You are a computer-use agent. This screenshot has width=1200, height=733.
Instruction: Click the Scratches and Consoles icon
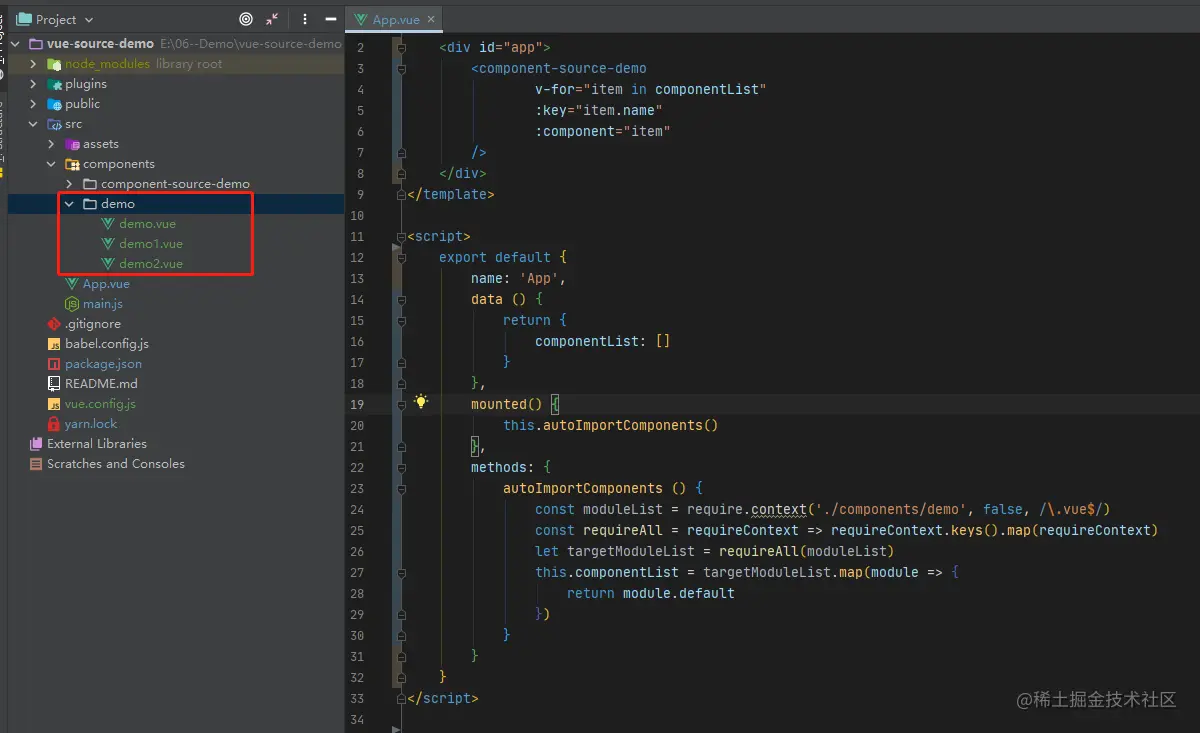[36, 464]
